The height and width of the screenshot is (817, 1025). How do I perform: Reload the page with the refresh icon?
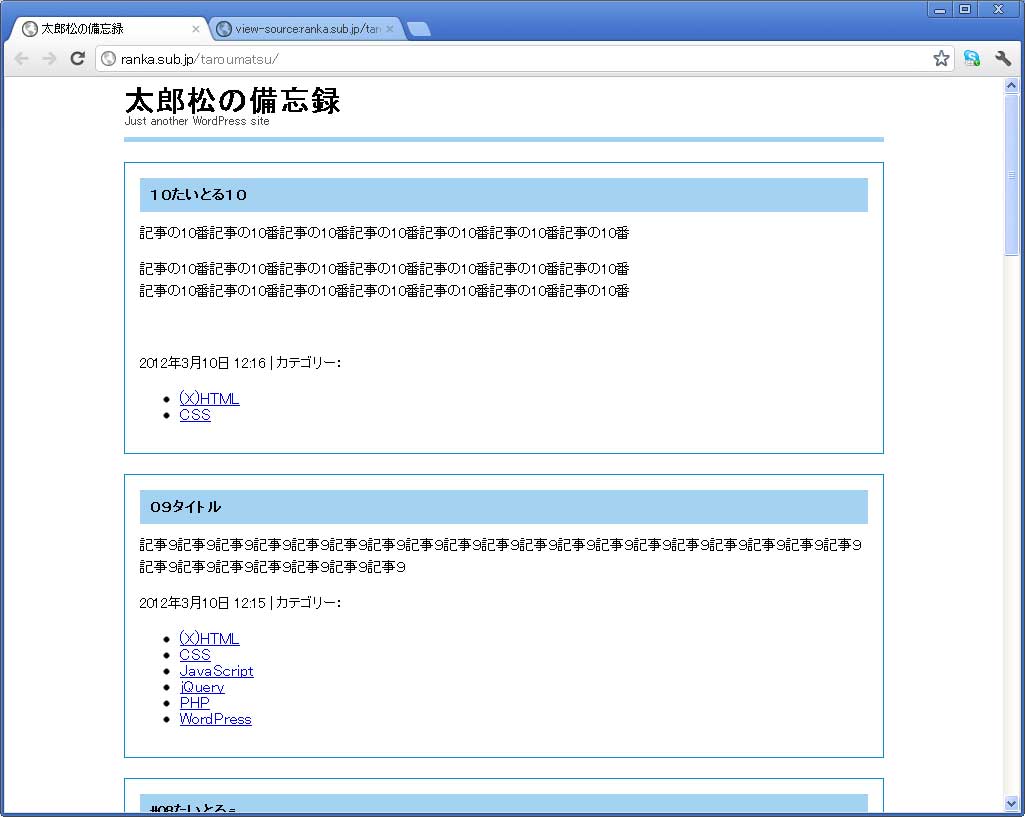click(77, 59)
